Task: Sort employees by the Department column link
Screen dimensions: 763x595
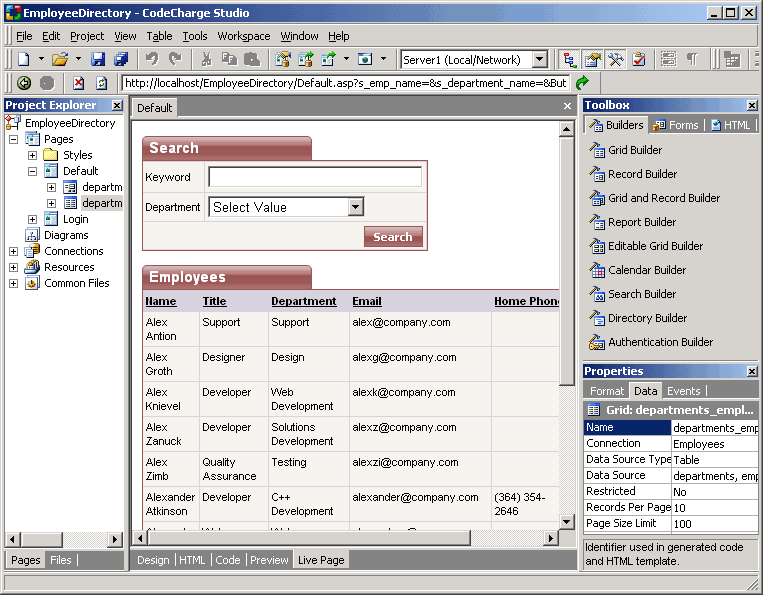Action: point(303,301)
